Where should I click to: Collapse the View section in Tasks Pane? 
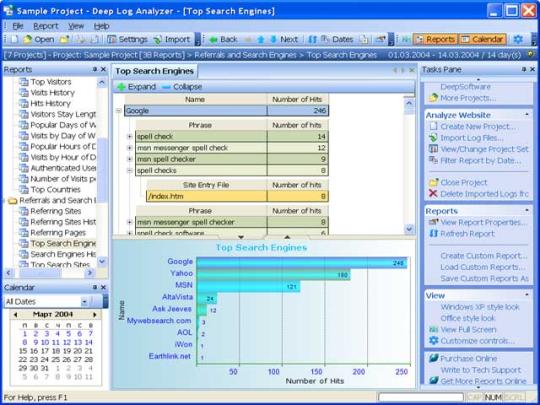coord(527,295)
